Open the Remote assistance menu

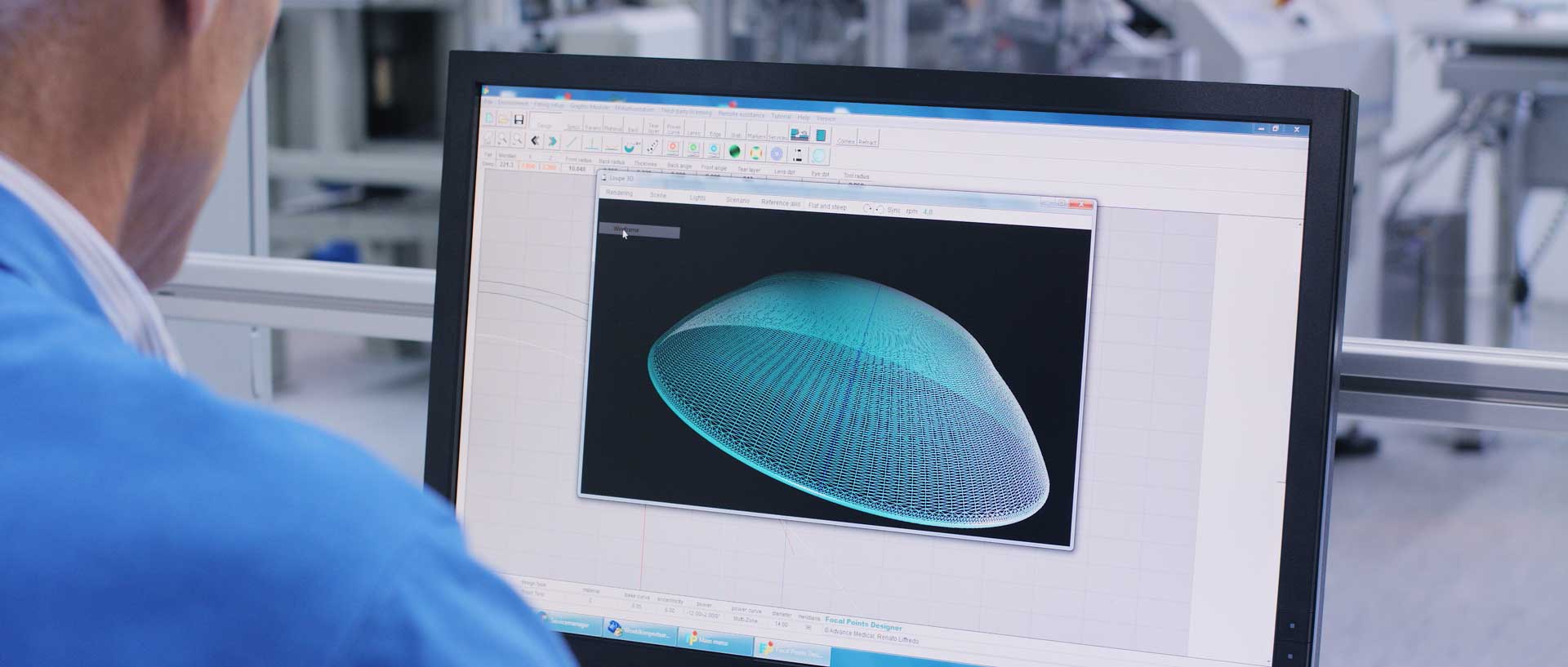(742, 115)
